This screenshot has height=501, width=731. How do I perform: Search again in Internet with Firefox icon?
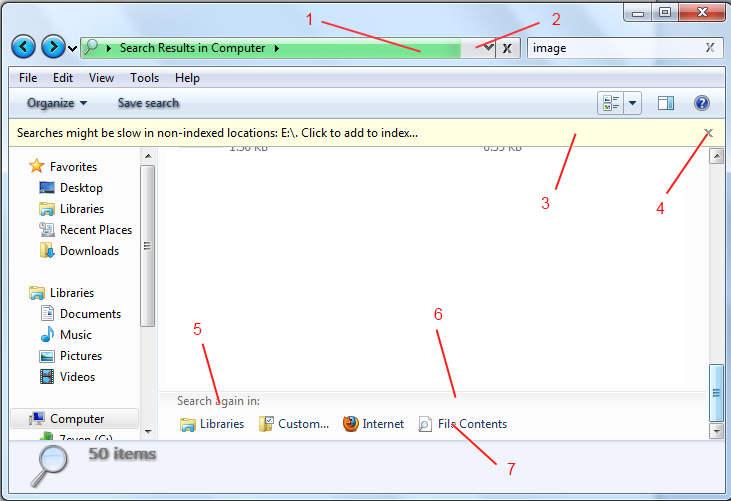pos(374,424)
